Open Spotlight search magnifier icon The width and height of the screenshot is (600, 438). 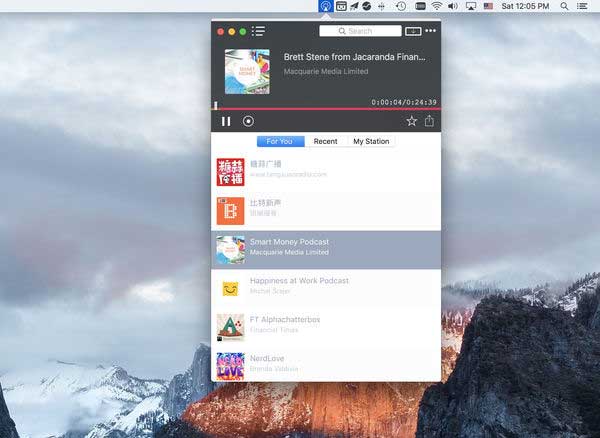(x=564, y=6)
